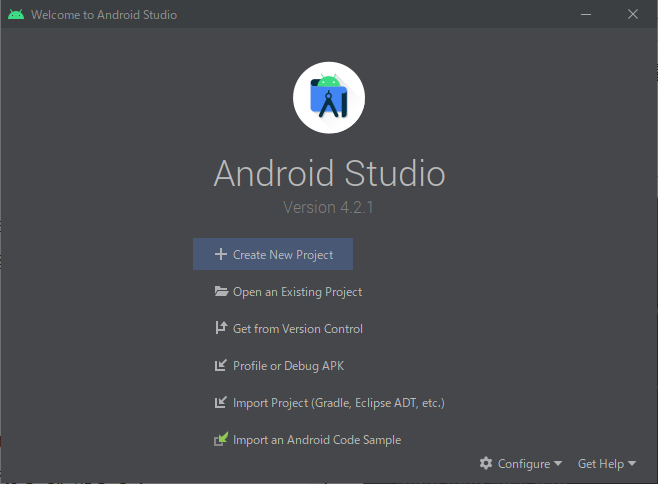This screenshot has height=484, width=658.
Task: Click the plus icon beside Create New Project
Action: pos(221,254)
